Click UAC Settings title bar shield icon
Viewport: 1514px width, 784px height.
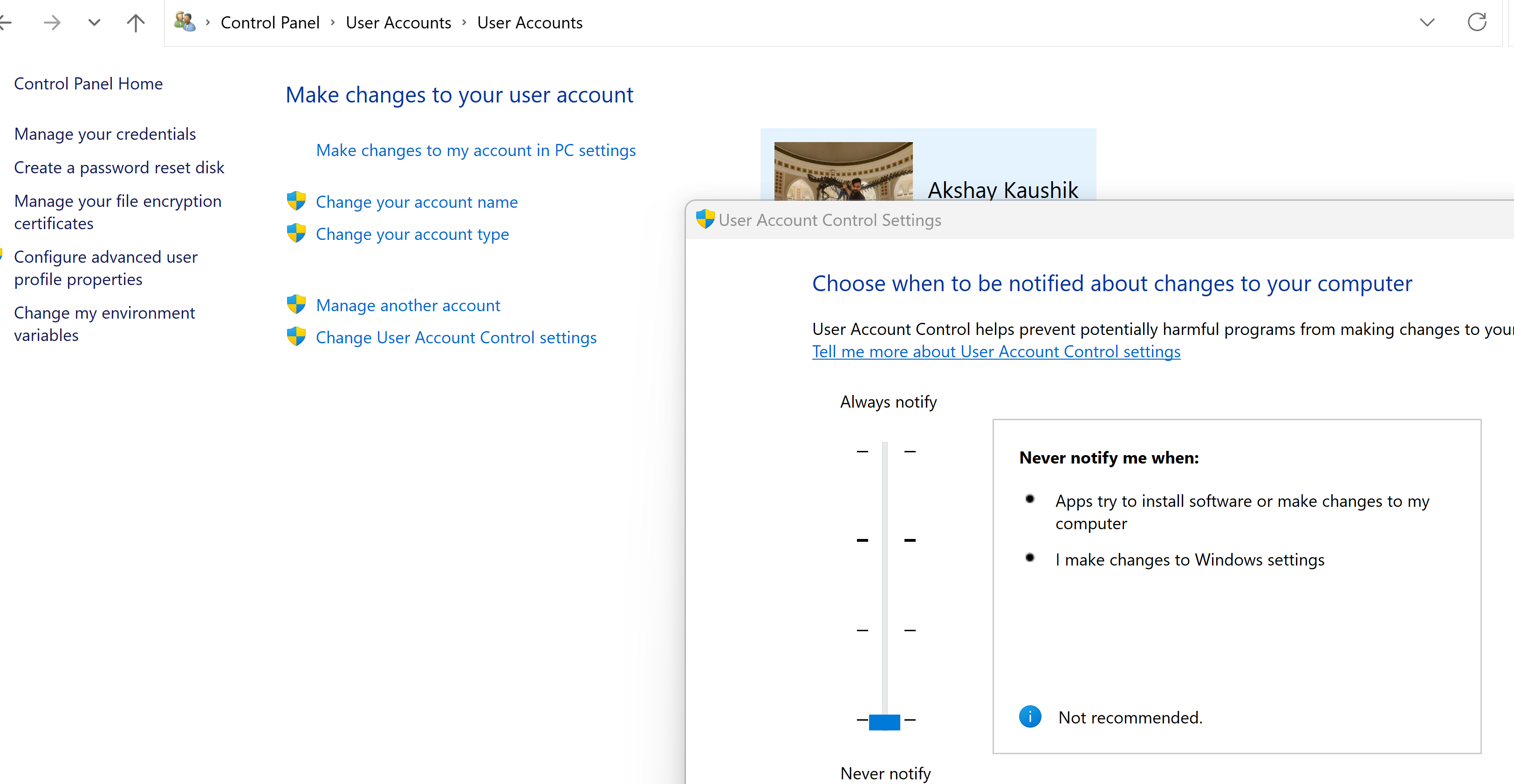(705, 219)
